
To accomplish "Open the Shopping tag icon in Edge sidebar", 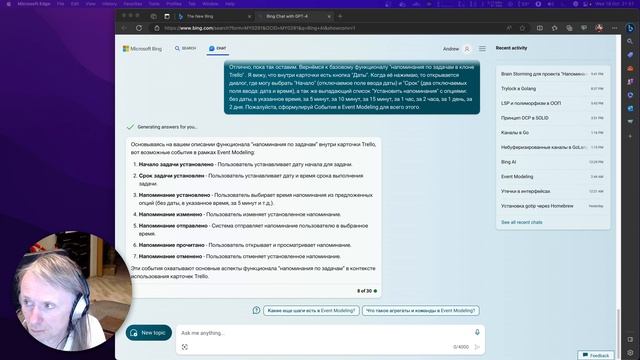I will tap(630, 55).
